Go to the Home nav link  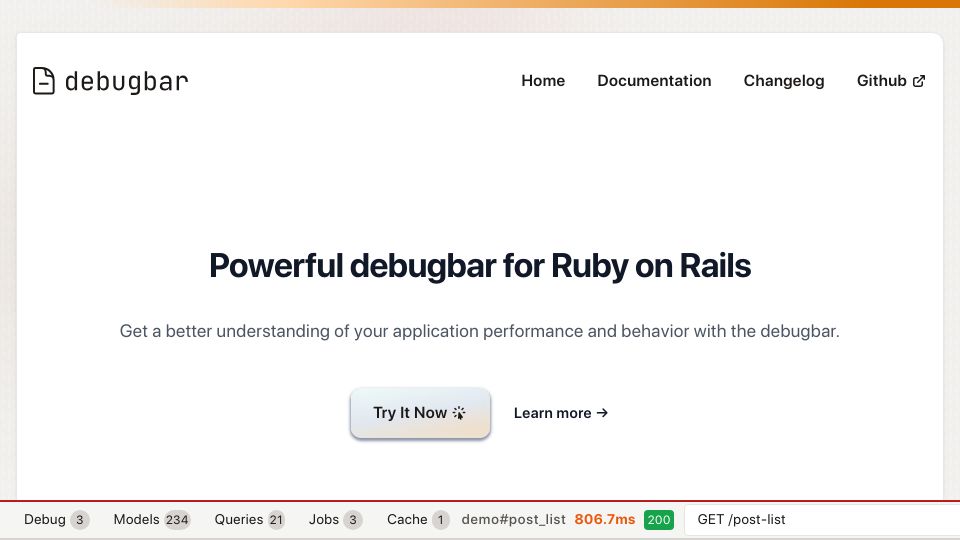point(543,81)
